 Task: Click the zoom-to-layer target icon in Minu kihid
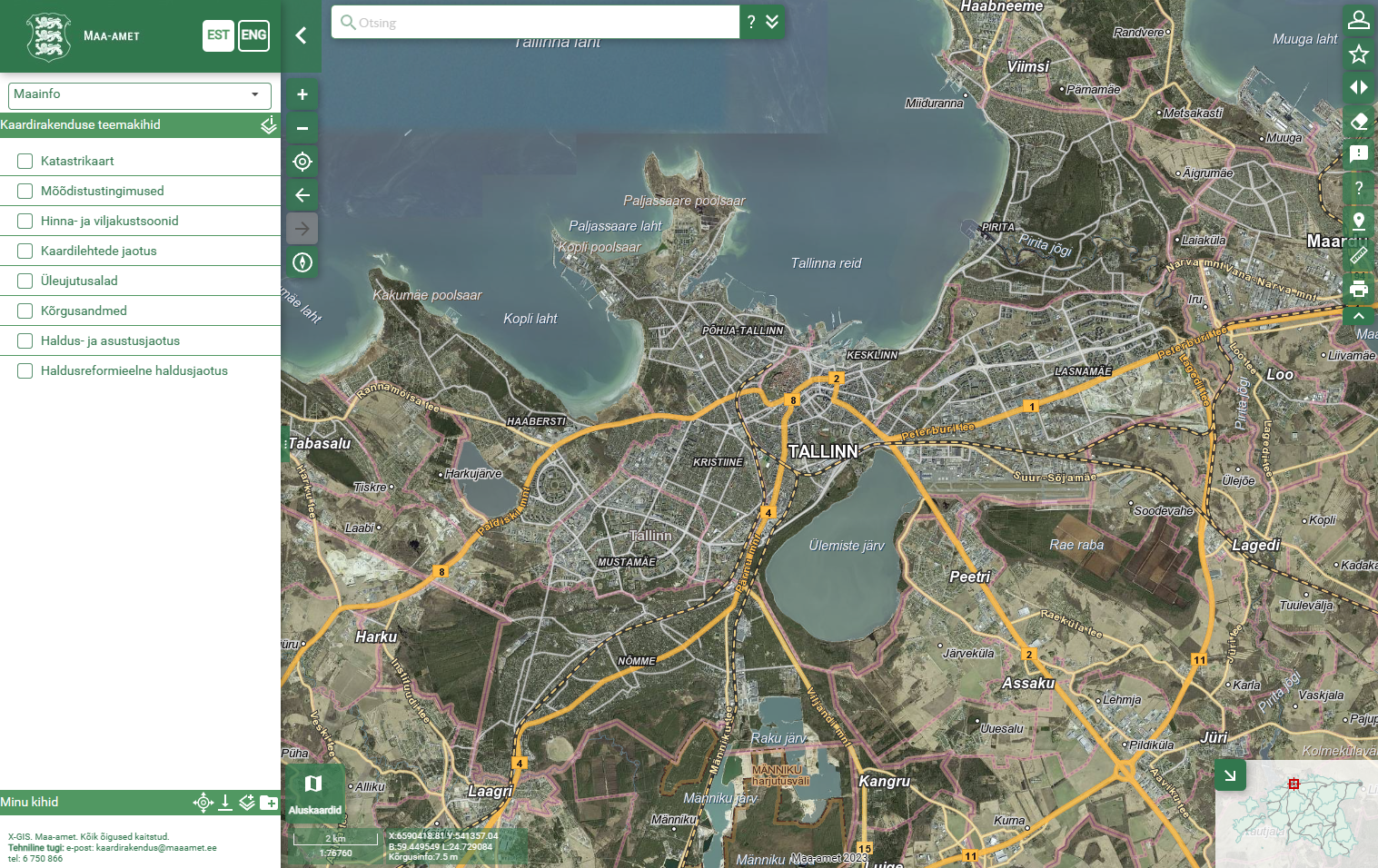click(203, 803)
